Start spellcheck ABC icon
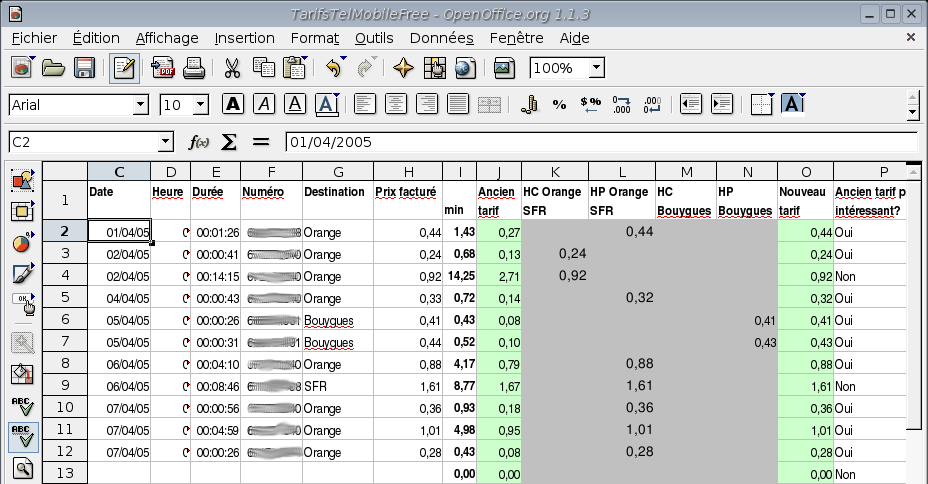The height and width of the screenshot is (484, 928). pyautogui.click(x=22, y=406)
